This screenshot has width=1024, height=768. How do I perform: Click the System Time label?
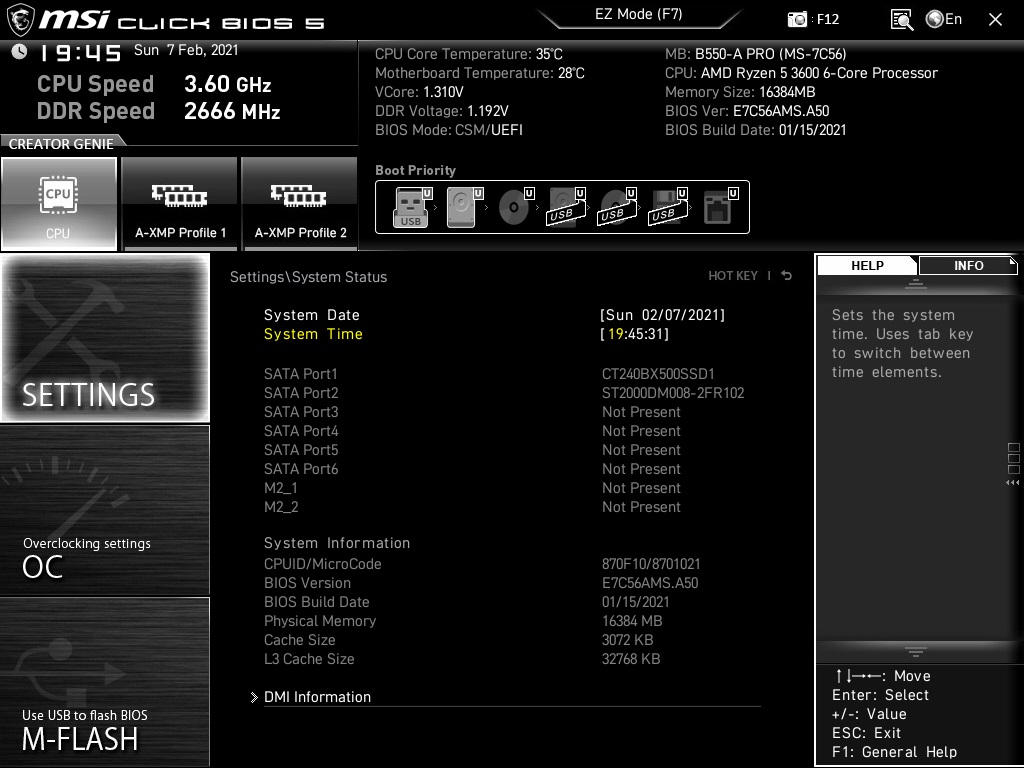coord(313,334)
